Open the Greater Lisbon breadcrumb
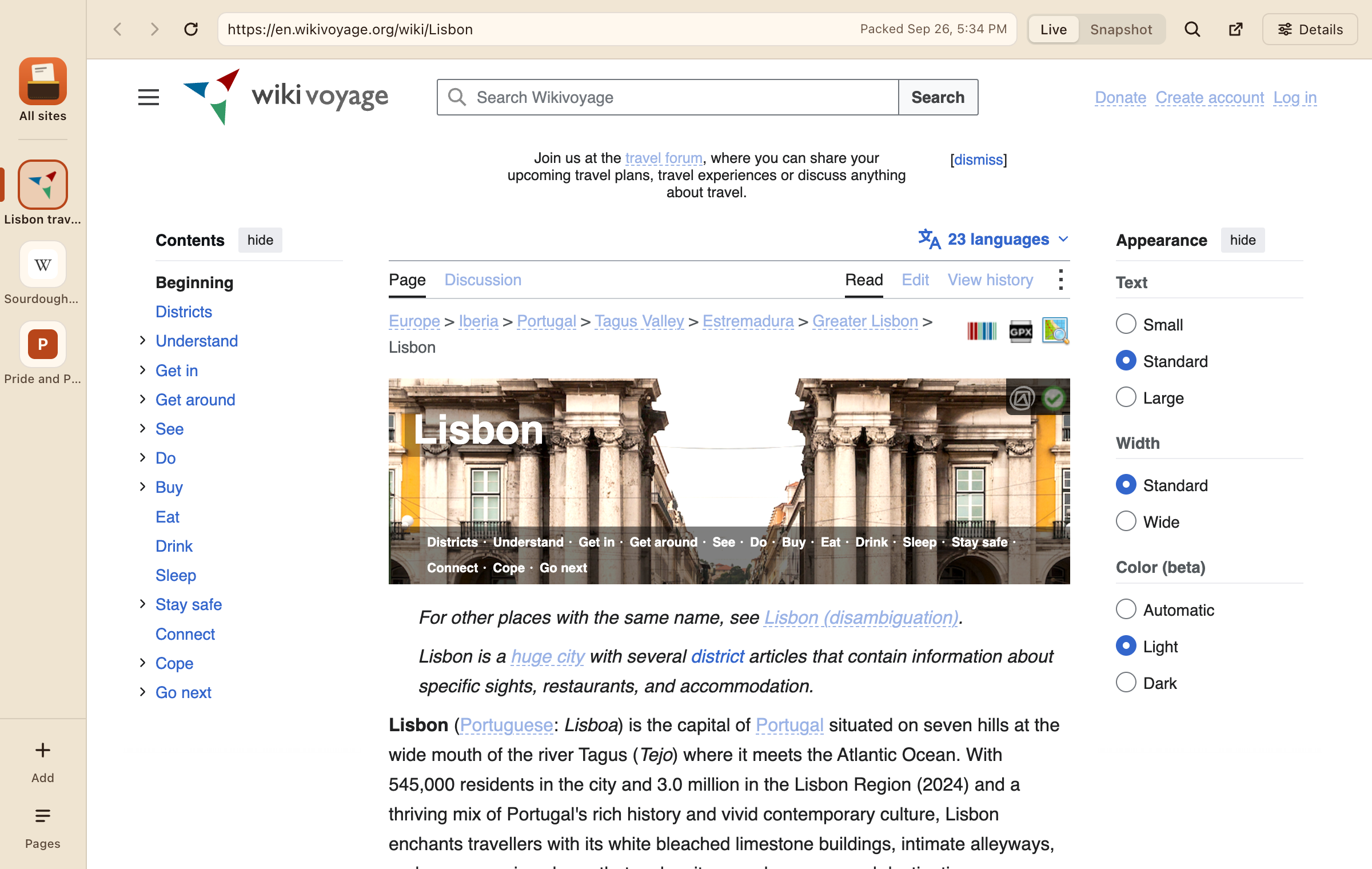Image resolution: width=1372 pixels, height=869 pixels. (x=865, y=321)
